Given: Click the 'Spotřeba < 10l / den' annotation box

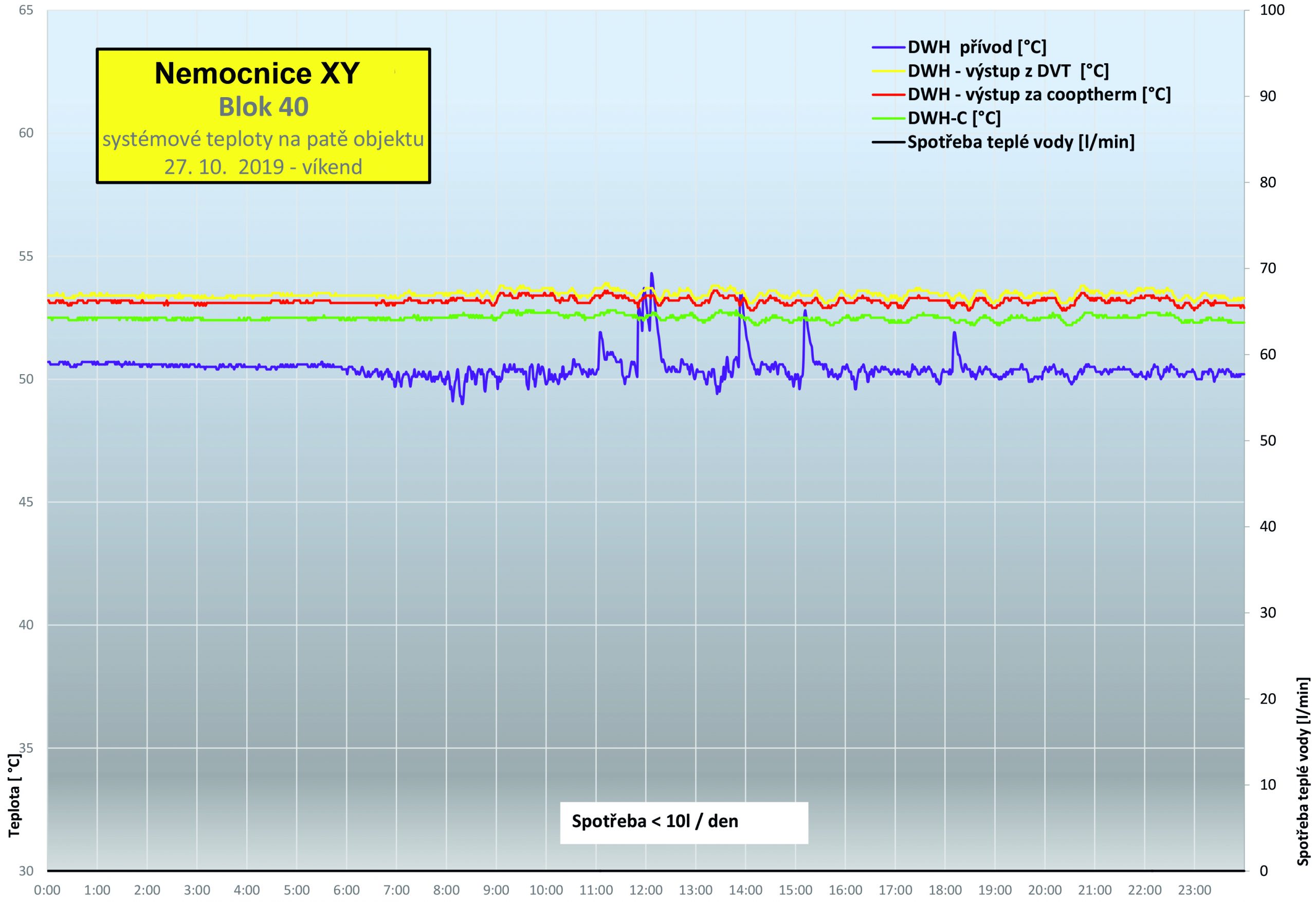Looking at the screenshot, I should click(x=684, y=823).
